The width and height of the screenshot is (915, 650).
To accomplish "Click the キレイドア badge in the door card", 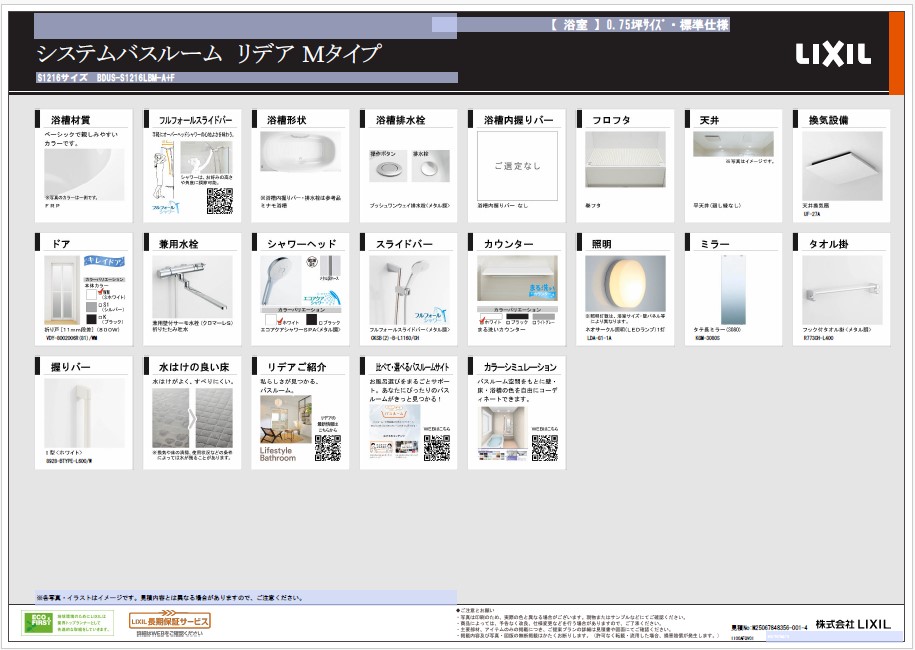I will coord(104,261).
